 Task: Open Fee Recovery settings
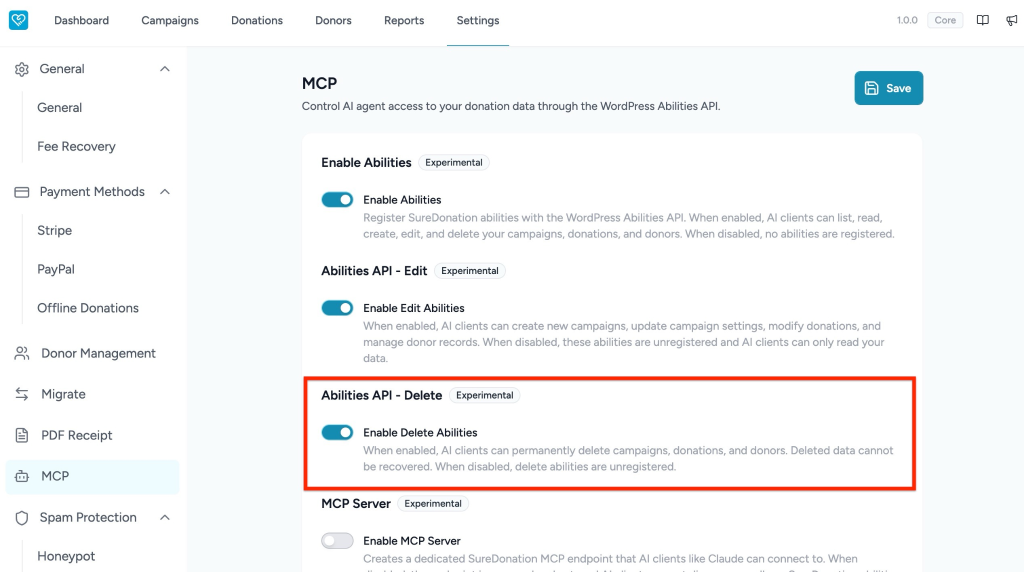point(76,147)
